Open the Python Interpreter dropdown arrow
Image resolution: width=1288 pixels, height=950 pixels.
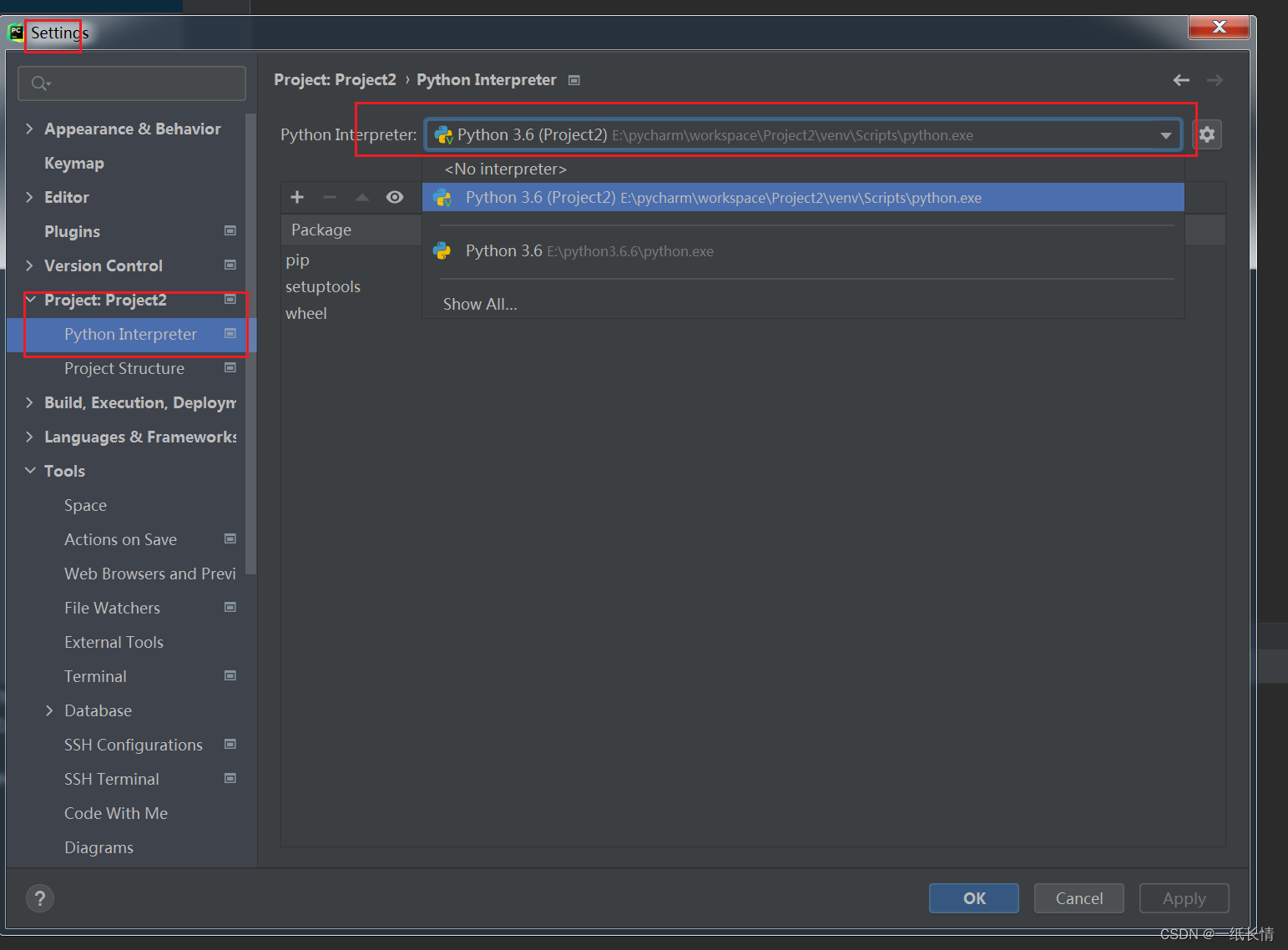pyautogui.click(x=1165, y=135)
